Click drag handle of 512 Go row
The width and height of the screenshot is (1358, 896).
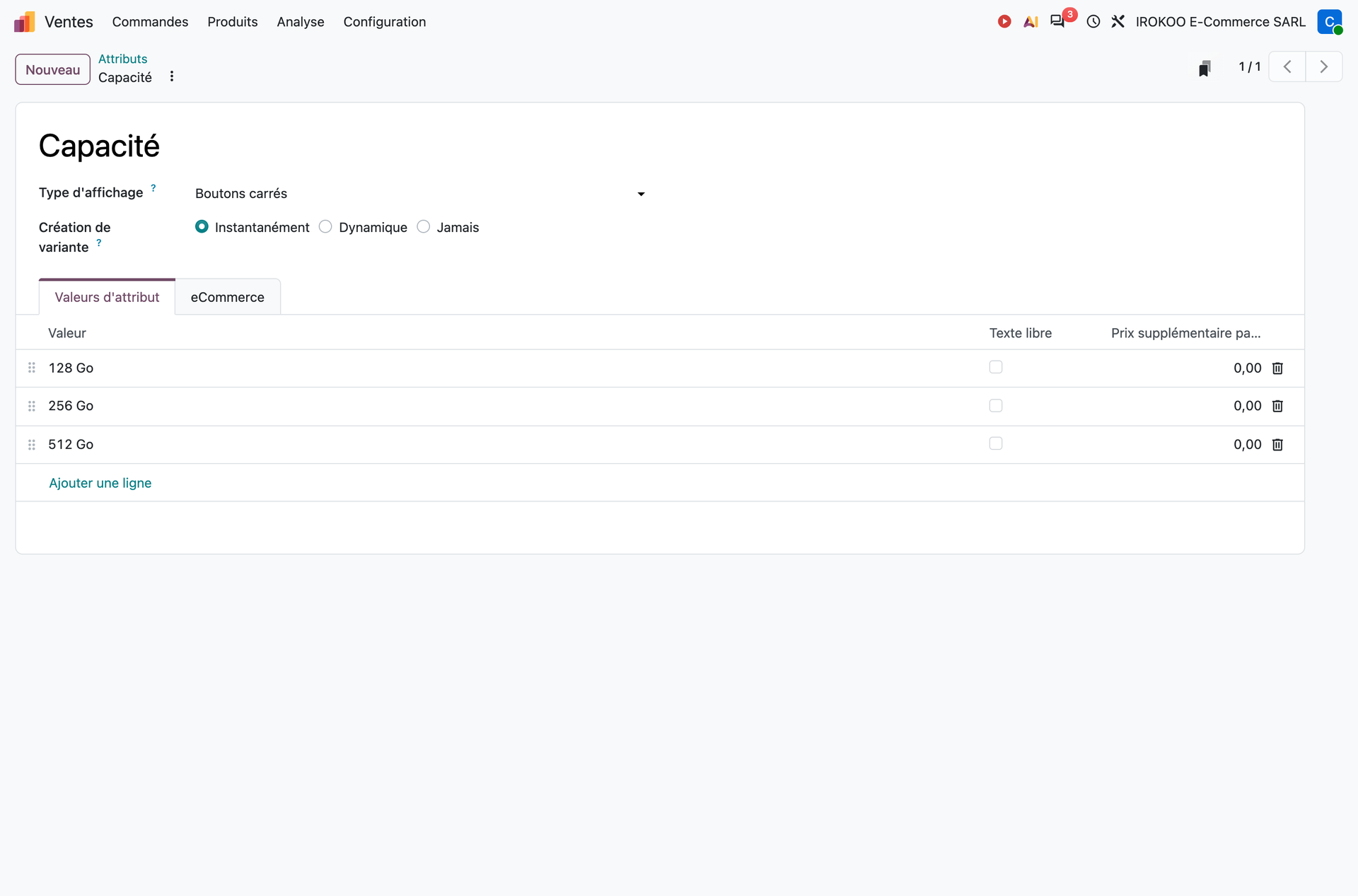32,445
